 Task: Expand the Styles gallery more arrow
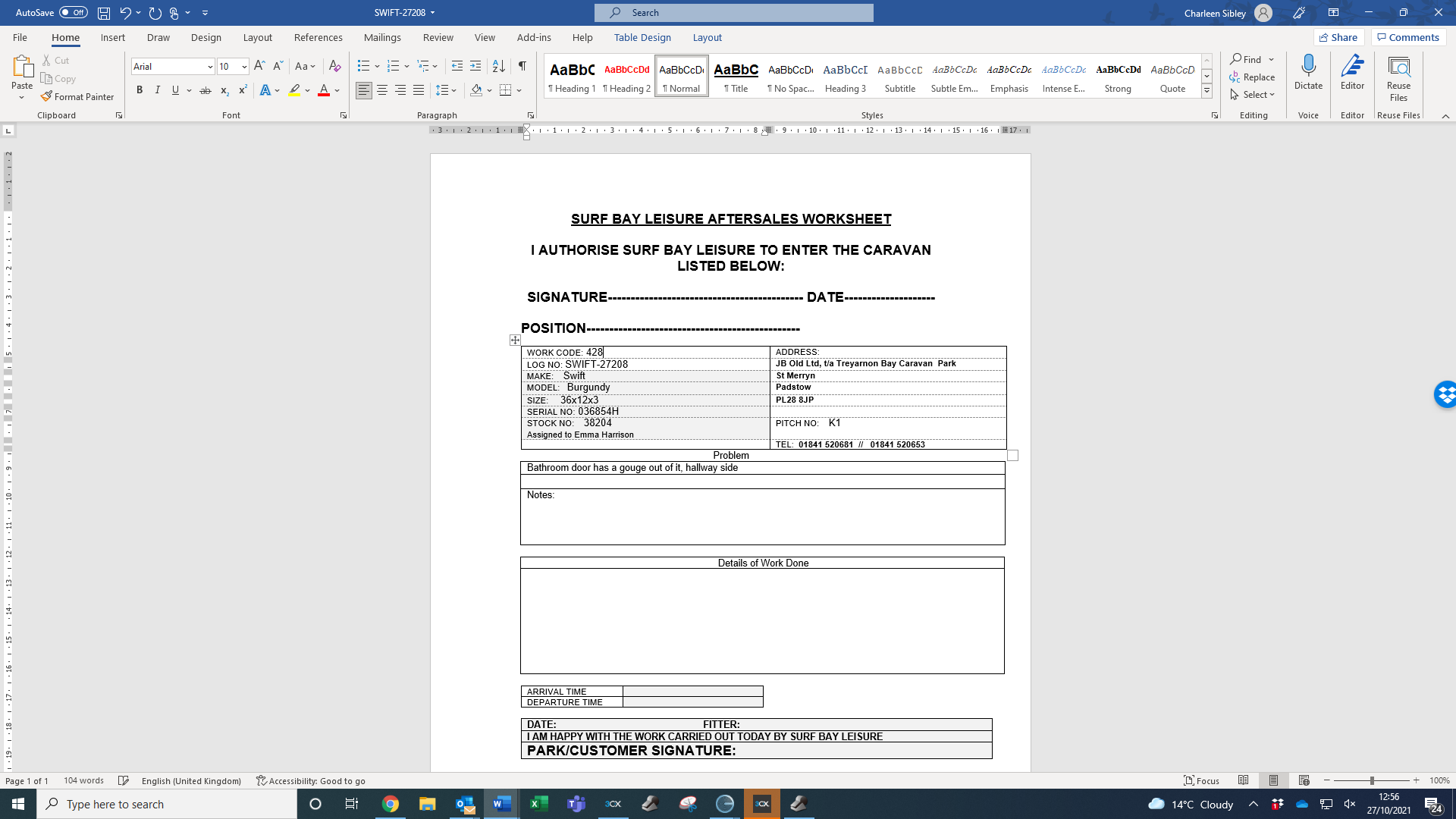1207,91
